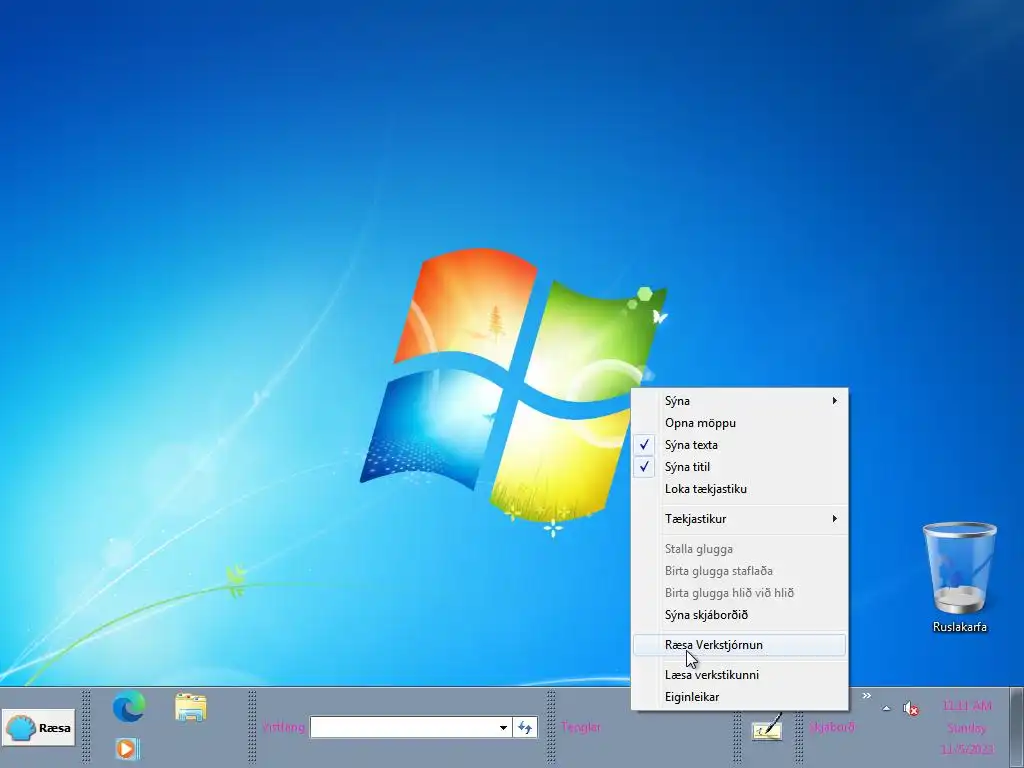Viewport: 1024px width, 768px height.
Task: Click Show desktop button at taskbar end
Action: pos(1016,728)
